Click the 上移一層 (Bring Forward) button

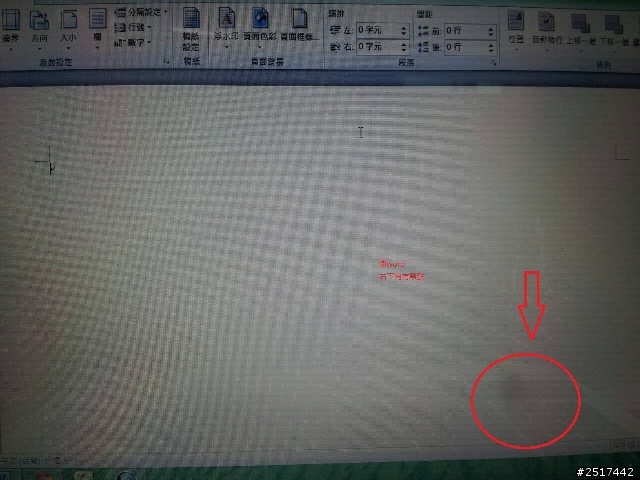(581, 30)
